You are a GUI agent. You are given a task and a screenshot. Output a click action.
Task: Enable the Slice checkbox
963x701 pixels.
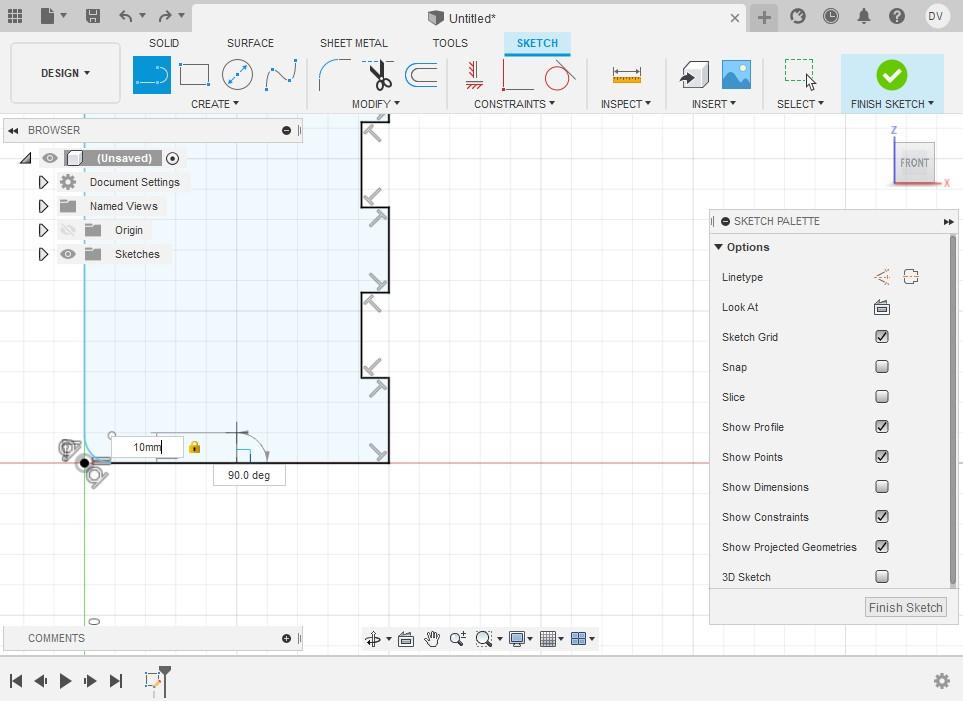[881, 397]
